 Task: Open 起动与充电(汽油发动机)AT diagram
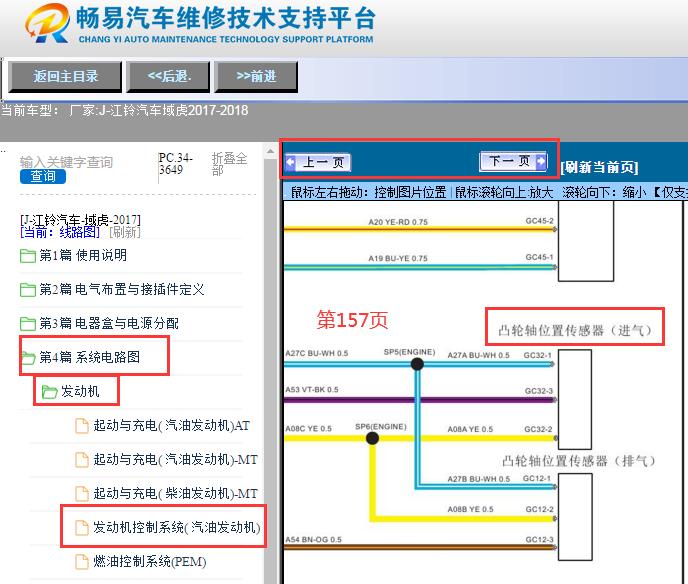tap(172, 426)
